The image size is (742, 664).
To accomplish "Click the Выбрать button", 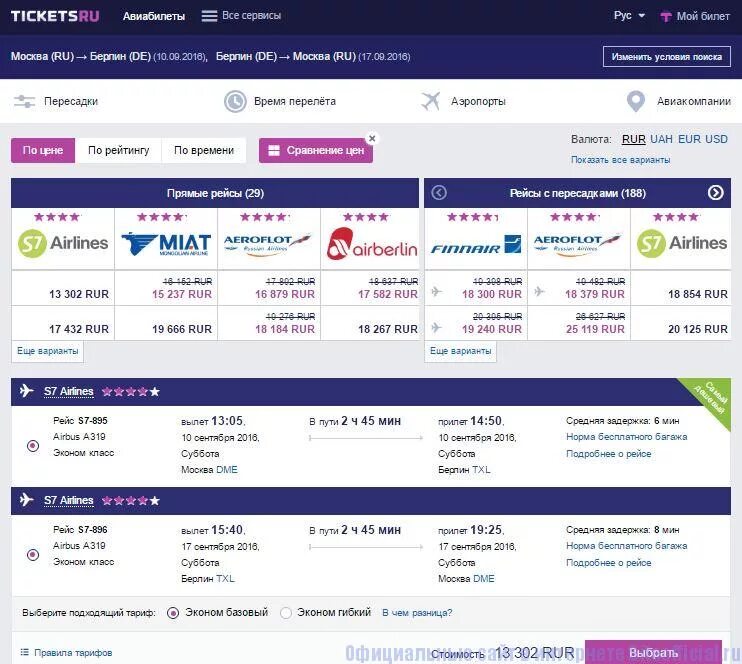I will 653,652.
